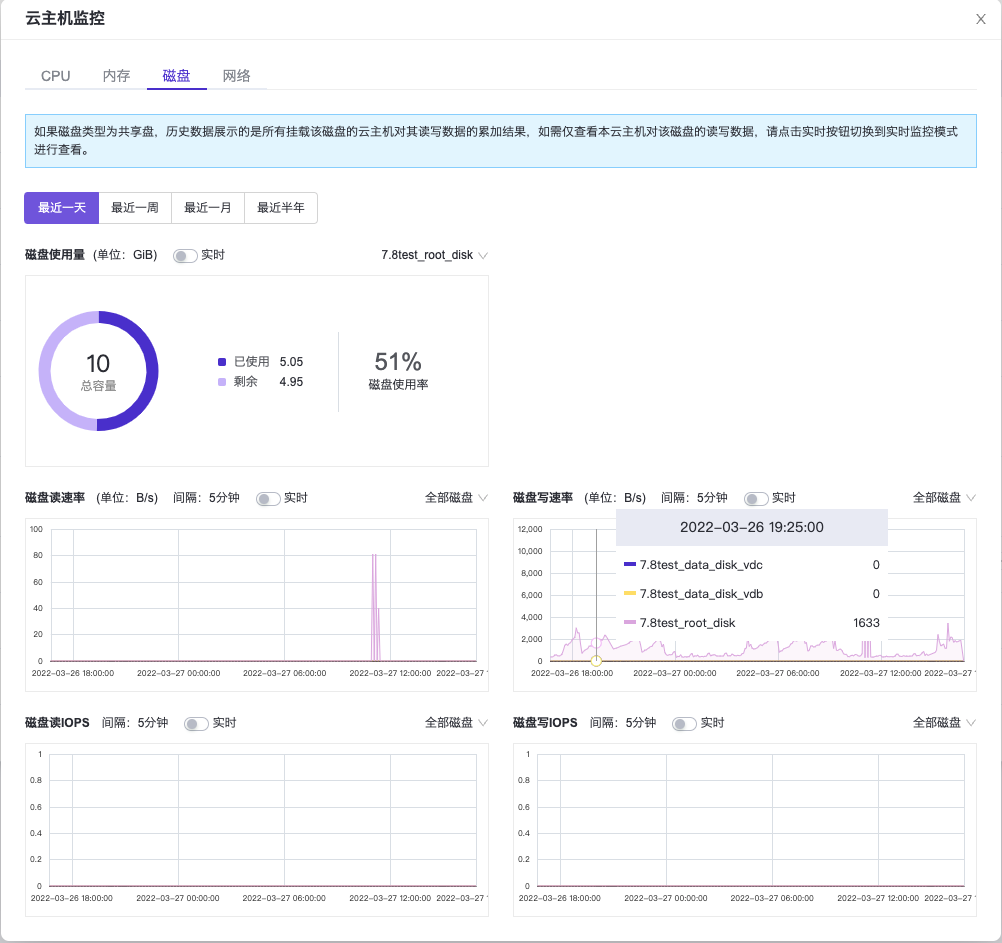
Task: Turn on 实时 for 磁盘写速率
Action: (x=756, y=498)
